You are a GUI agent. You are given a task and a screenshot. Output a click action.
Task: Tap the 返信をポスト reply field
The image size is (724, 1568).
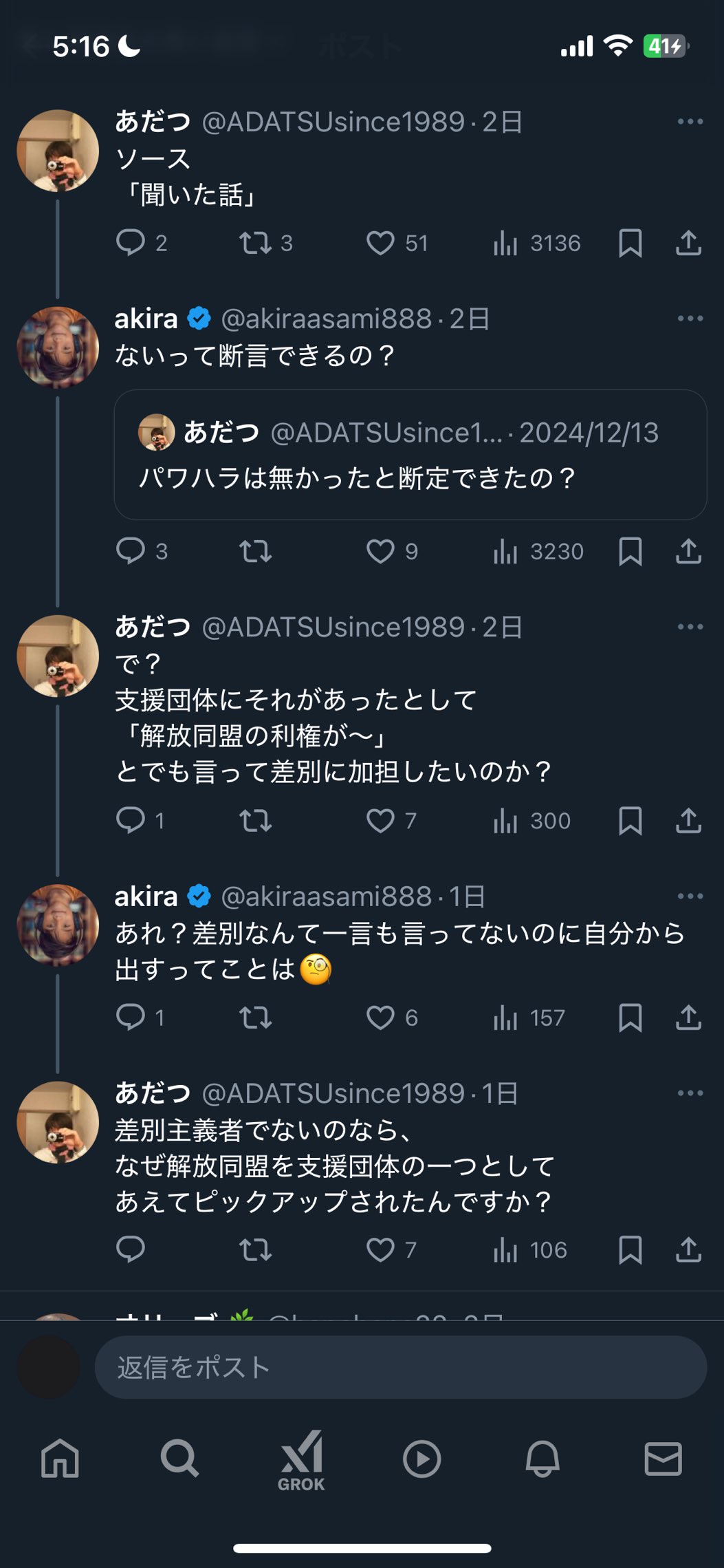[400, 1367]
